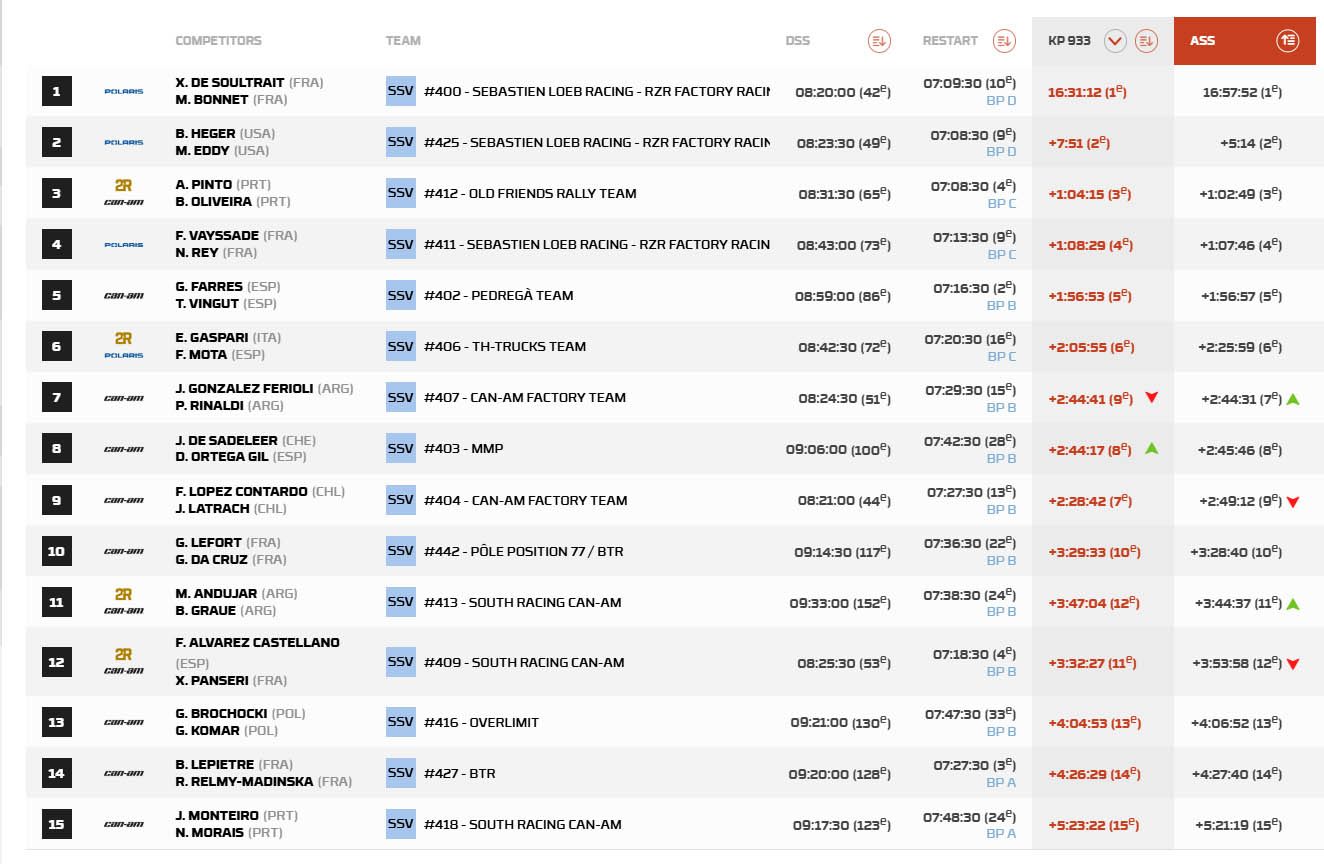
Task: Sort standings by KP 933 checkpoint
Action: tap(1146, 41)
